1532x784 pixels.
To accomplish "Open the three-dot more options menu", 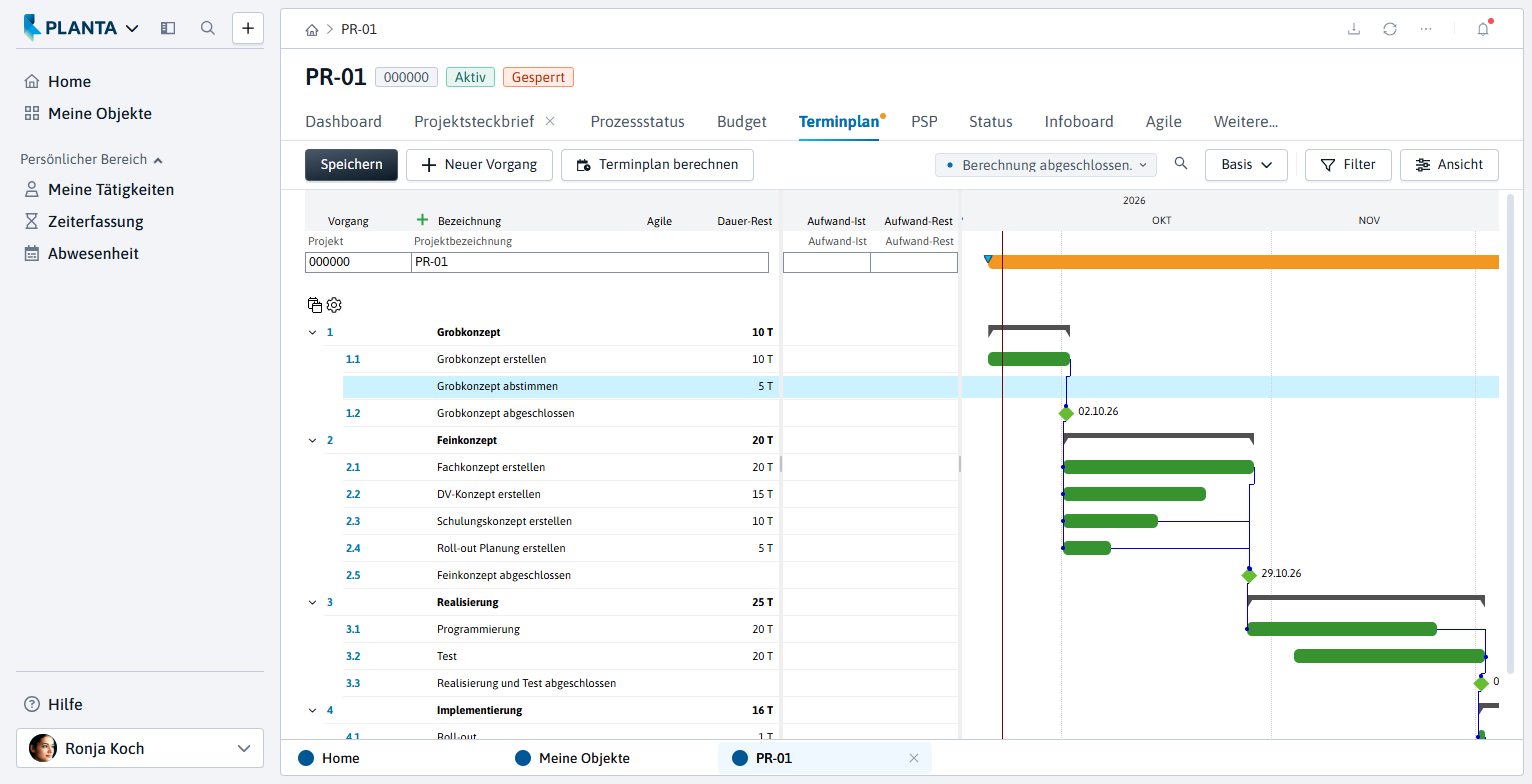I will (x=1426, y=29).
